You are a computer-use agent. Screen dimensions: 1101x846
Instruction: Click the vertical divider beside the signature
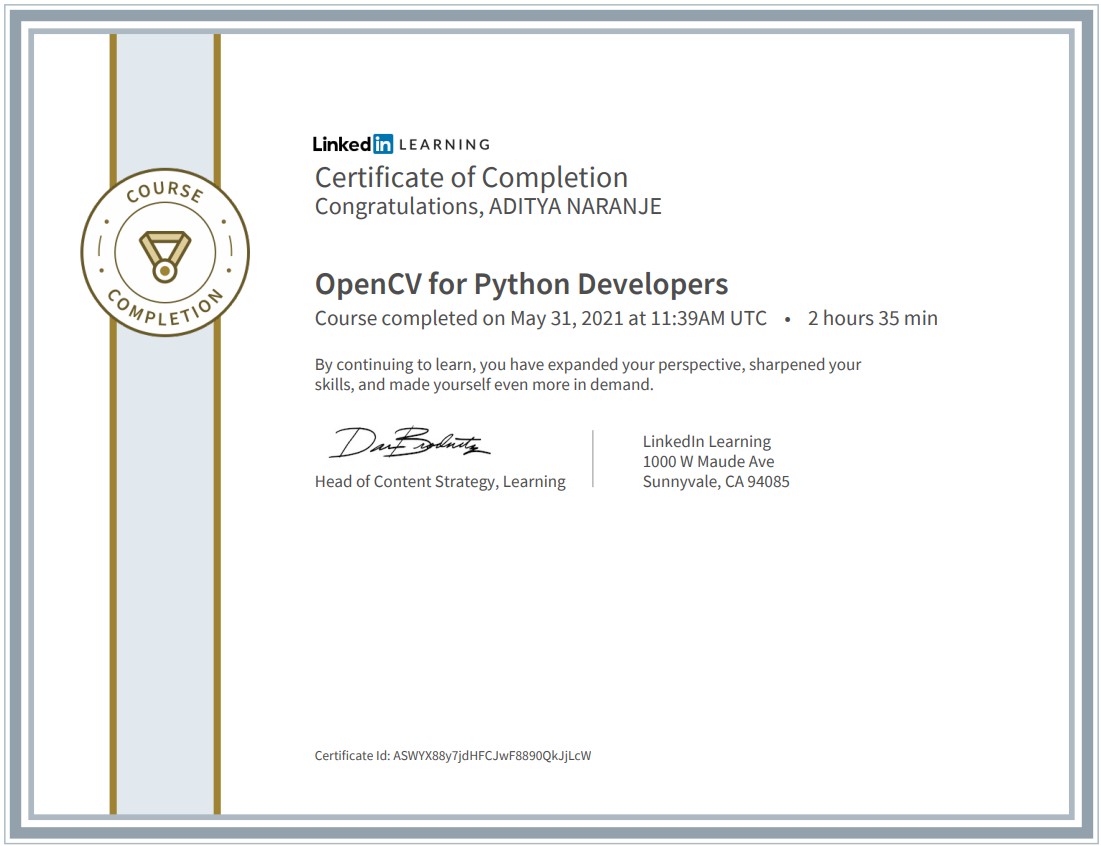pyautogui.click(x=593, y=459)
